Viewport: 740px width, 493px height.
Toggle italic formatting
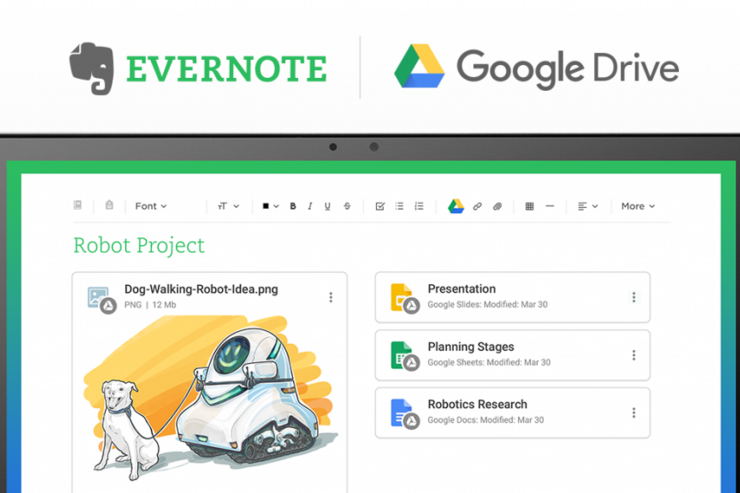pos(310,206)
